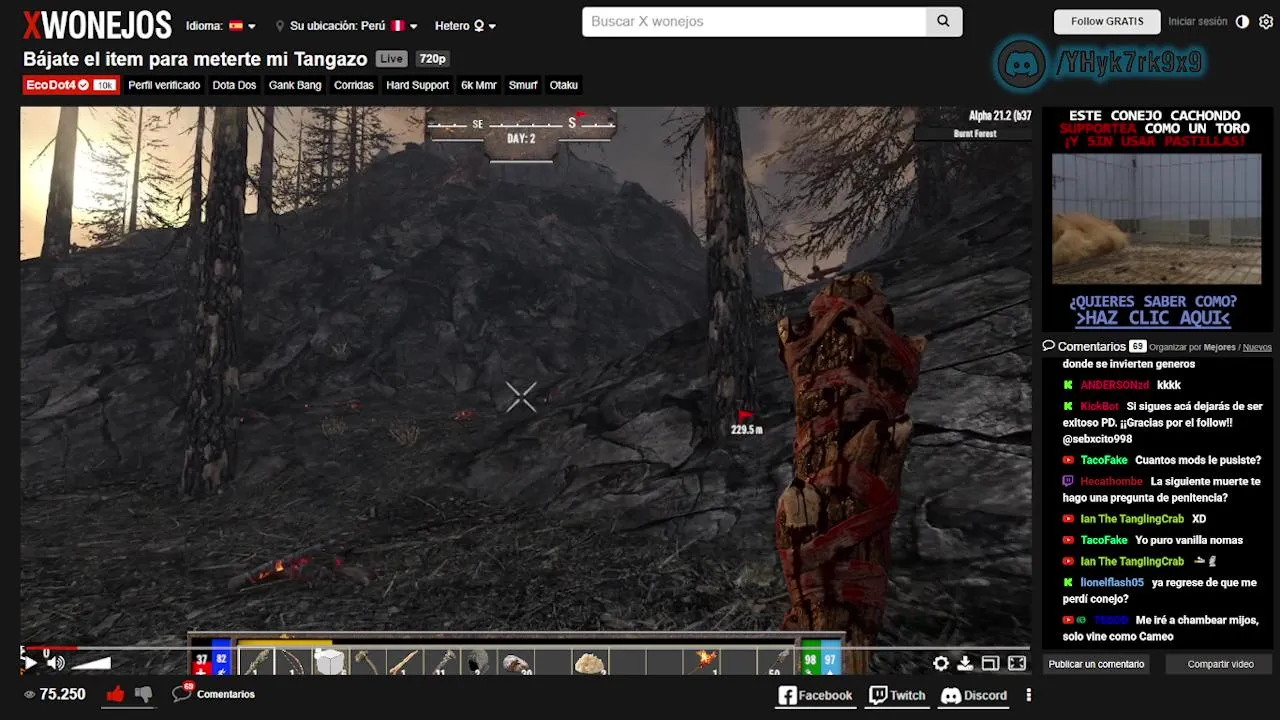Open Comentarios below the video
This screenshot has width=1280, height=720.
click(x=214, y=693)
